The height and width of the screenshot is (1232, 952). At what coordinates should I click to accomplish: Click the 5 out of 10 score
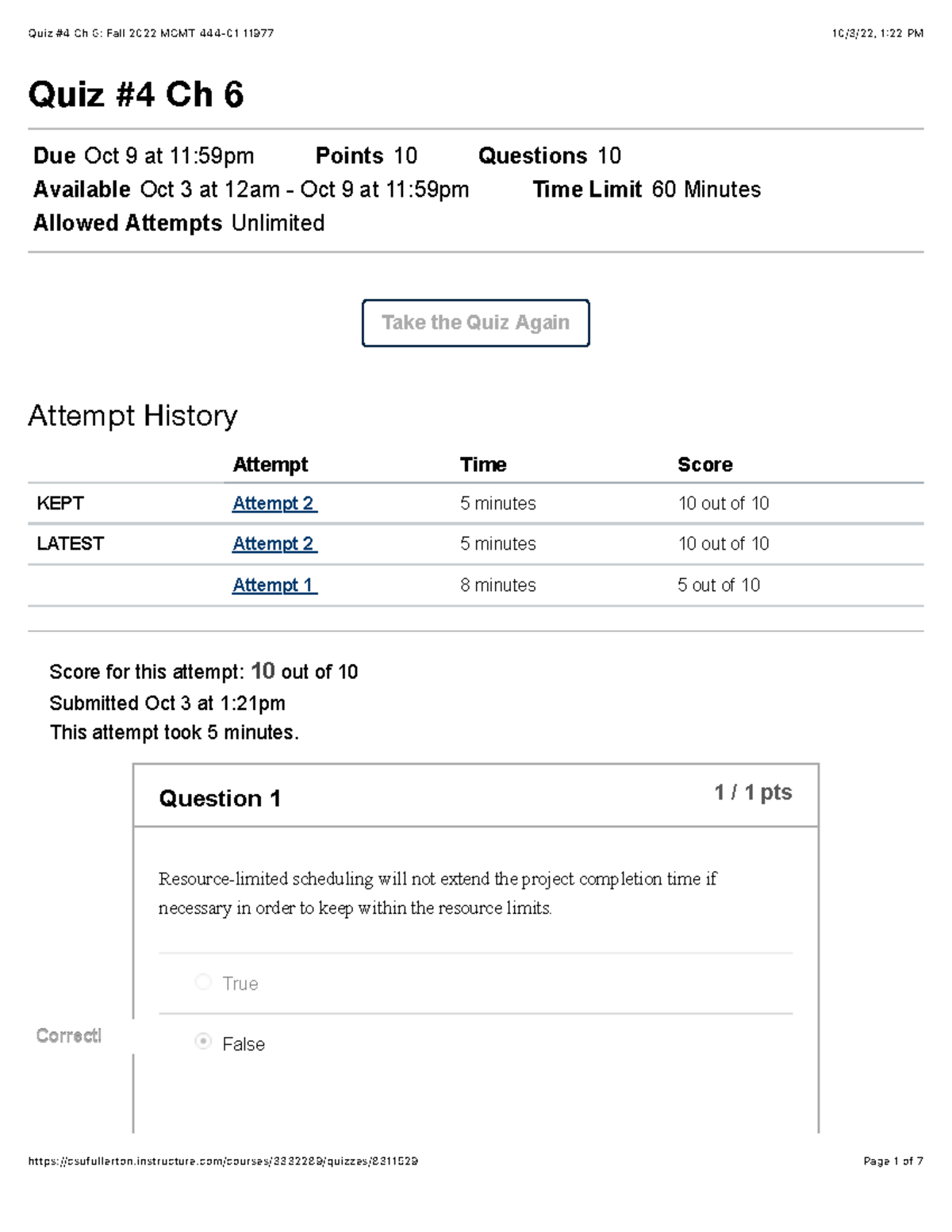[x=718, y=585]
